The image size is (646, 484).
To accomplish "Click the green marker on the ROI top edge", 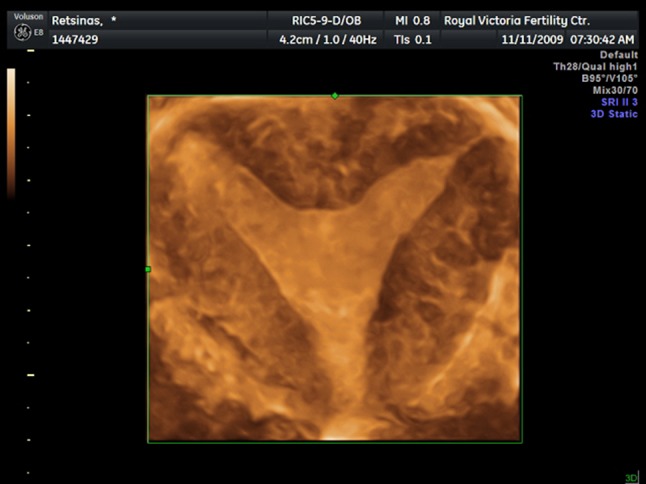I will (x=335, y=96).
